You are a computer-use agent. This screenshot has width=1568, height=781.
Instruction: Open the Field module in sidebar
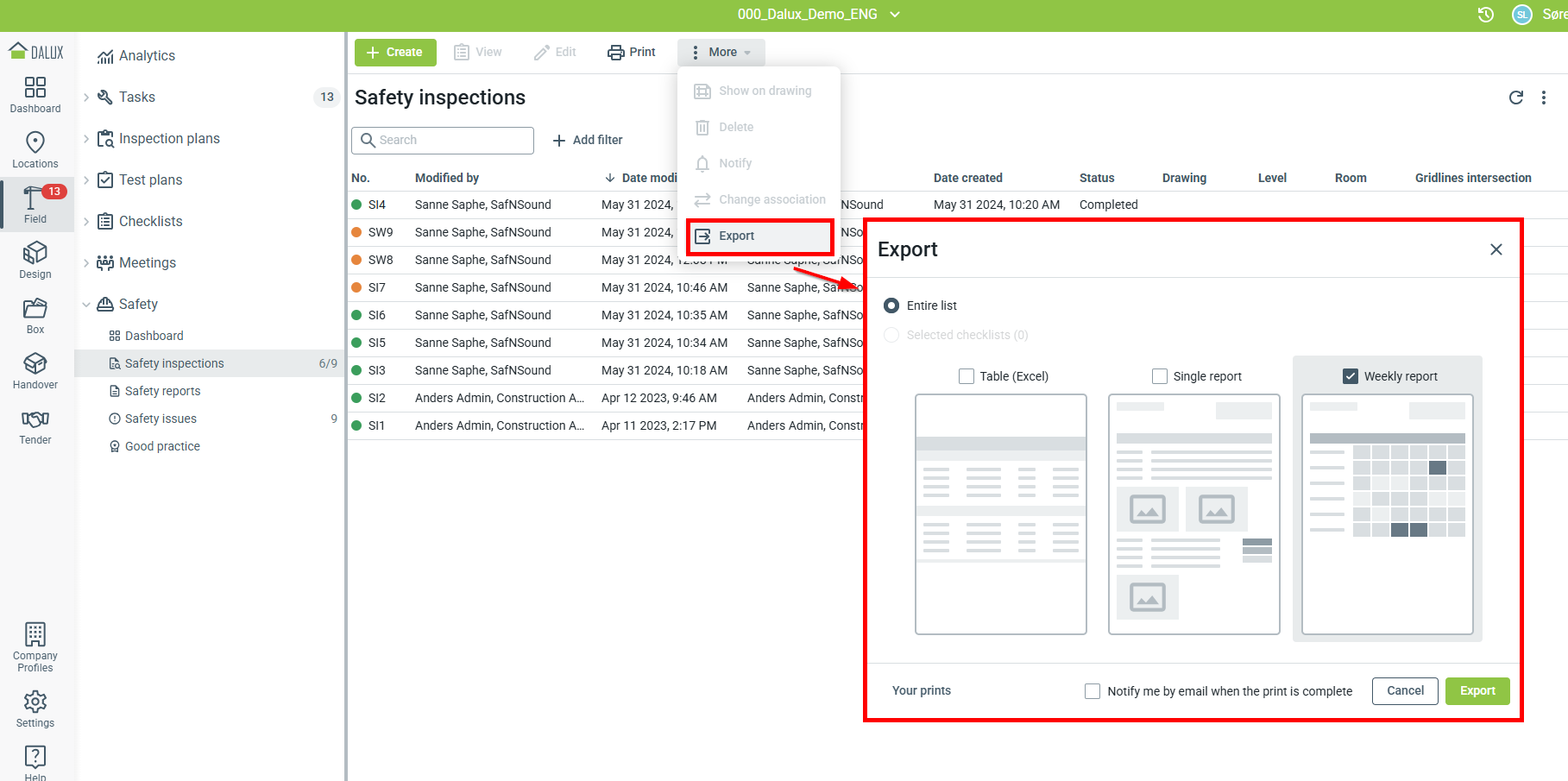35,205
